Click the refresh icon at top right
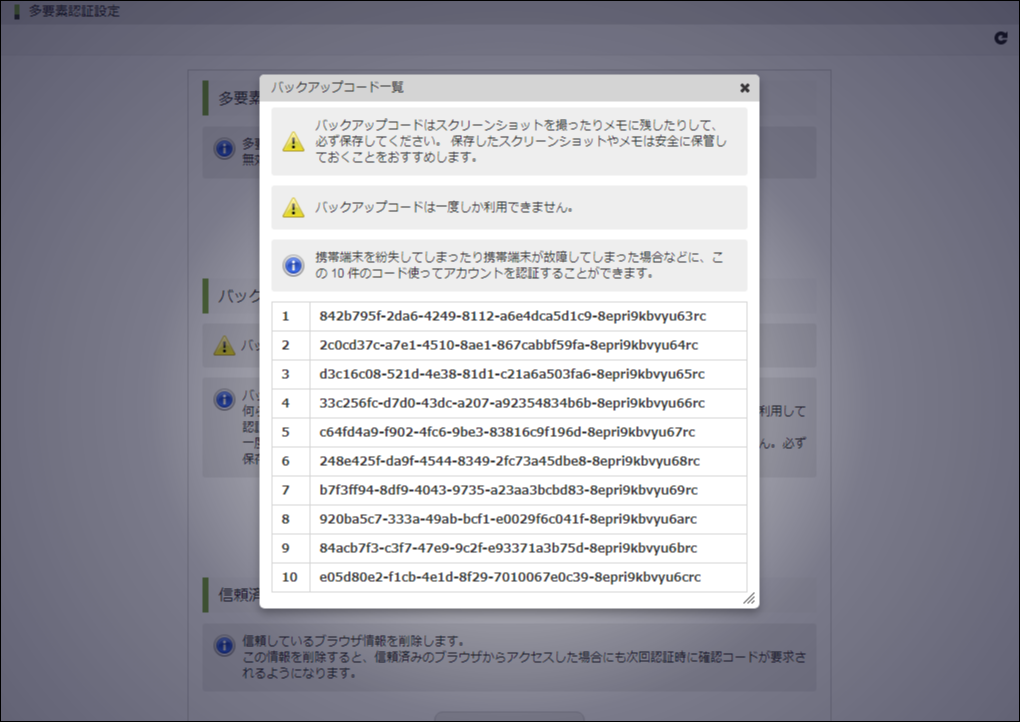The height and width of the screenshot is (722, 1020). [1001, 38]
